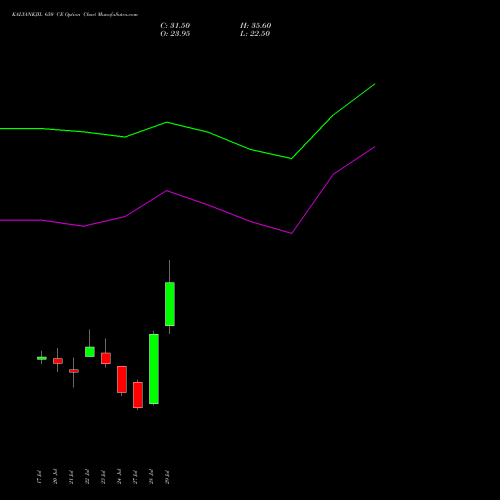This screenshot has height=500, width=500.
Task: Select the 20 Jul date label
Action: pyautogui.click(x=55, y=476)
